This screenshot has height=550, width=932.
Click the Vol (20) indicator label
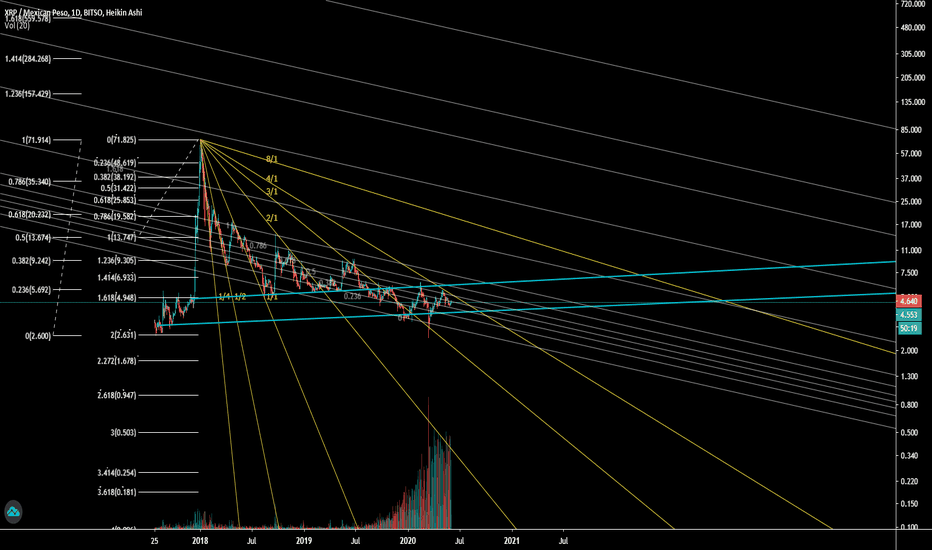pyautogui.click(x=17, y=26)
